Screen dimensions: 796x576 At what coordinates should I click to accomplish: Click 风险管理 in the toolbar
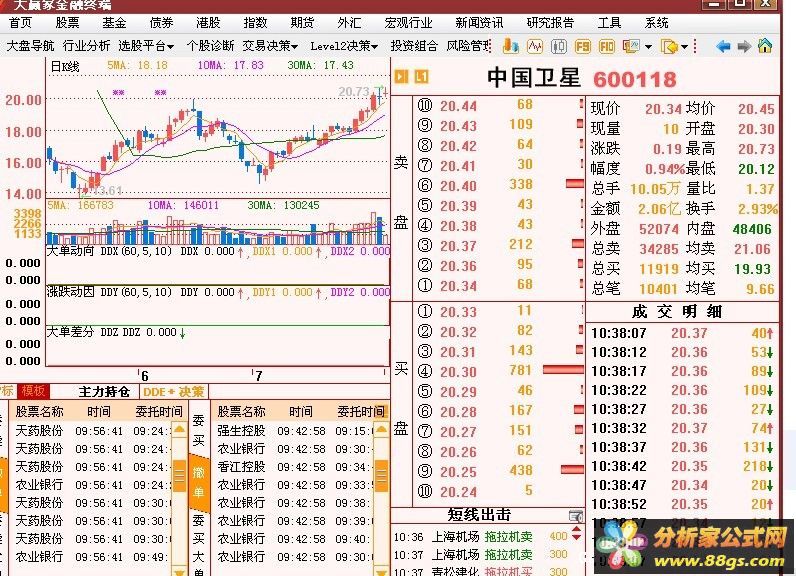click(x=469, y=46)
